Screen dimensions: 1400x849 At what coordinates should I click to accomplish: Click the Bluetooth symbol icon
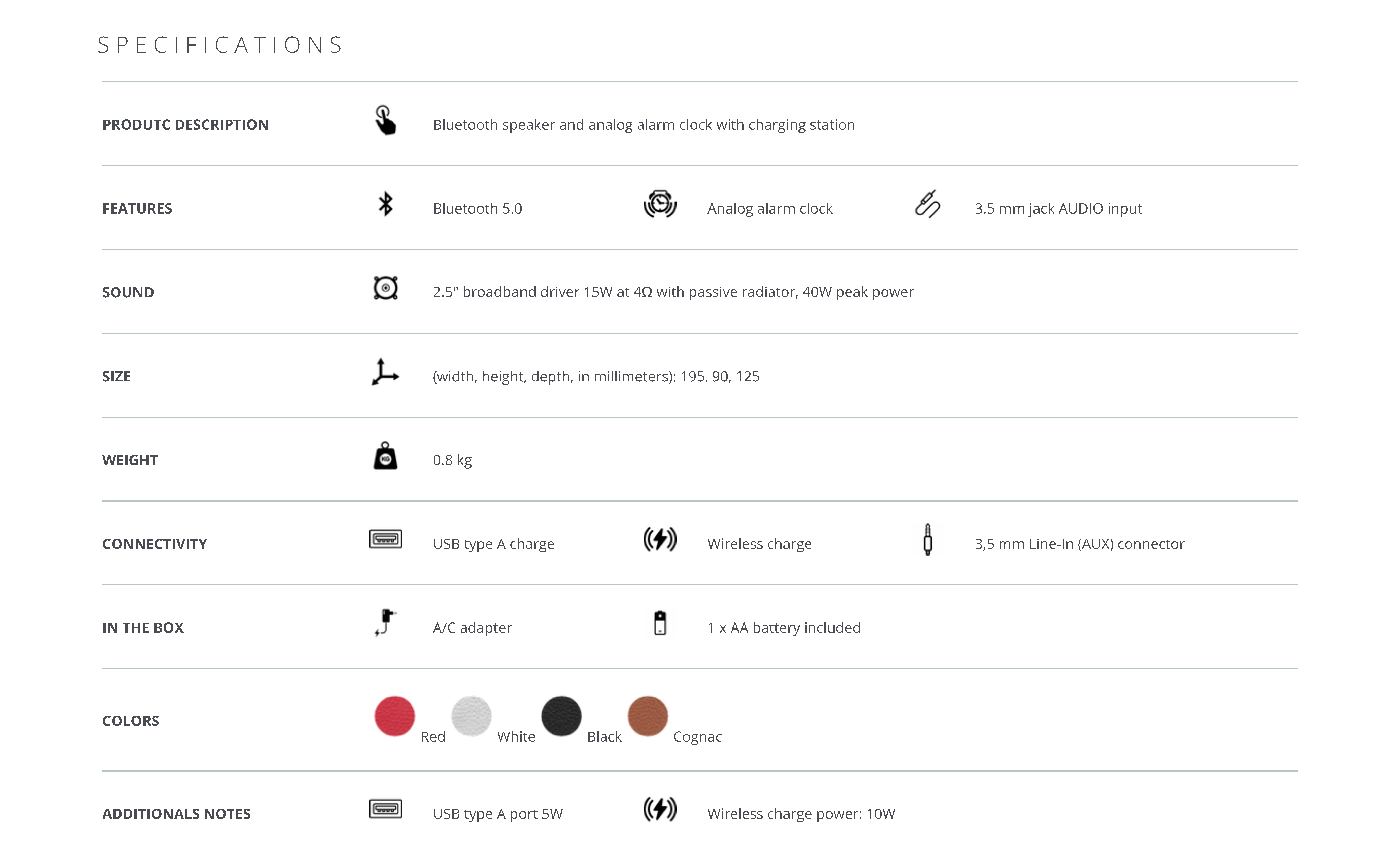click(385, 204)
